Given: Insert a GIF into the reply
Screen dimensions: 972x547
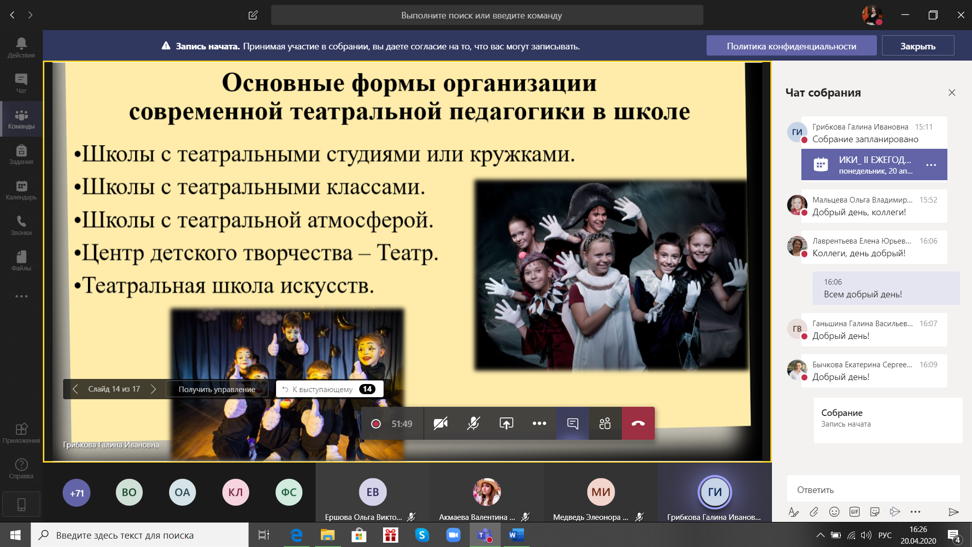Looking at the screenshot, I should (854, 512).
